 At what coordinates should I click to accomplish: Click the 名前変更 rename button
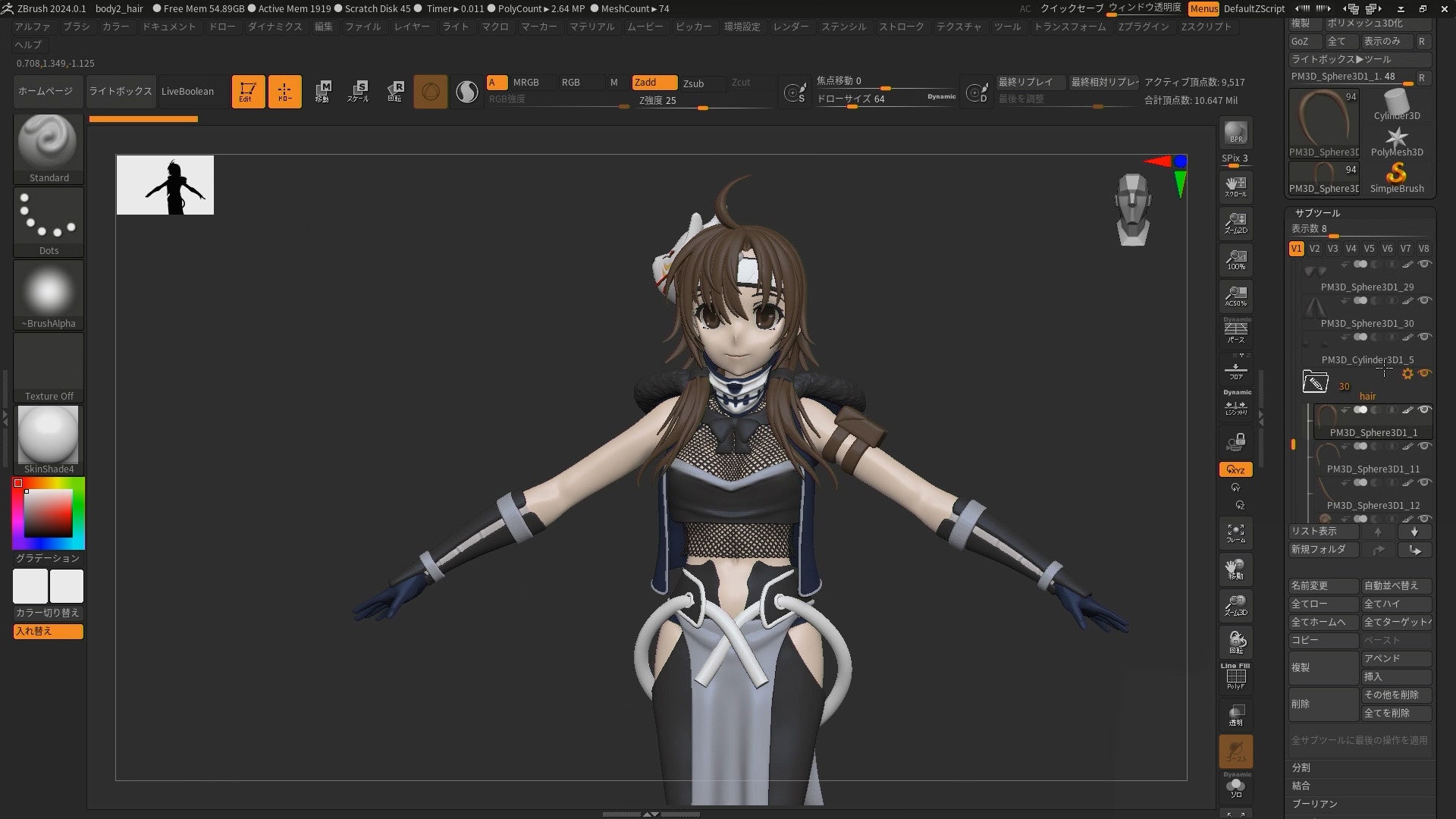click(1323, 586)
